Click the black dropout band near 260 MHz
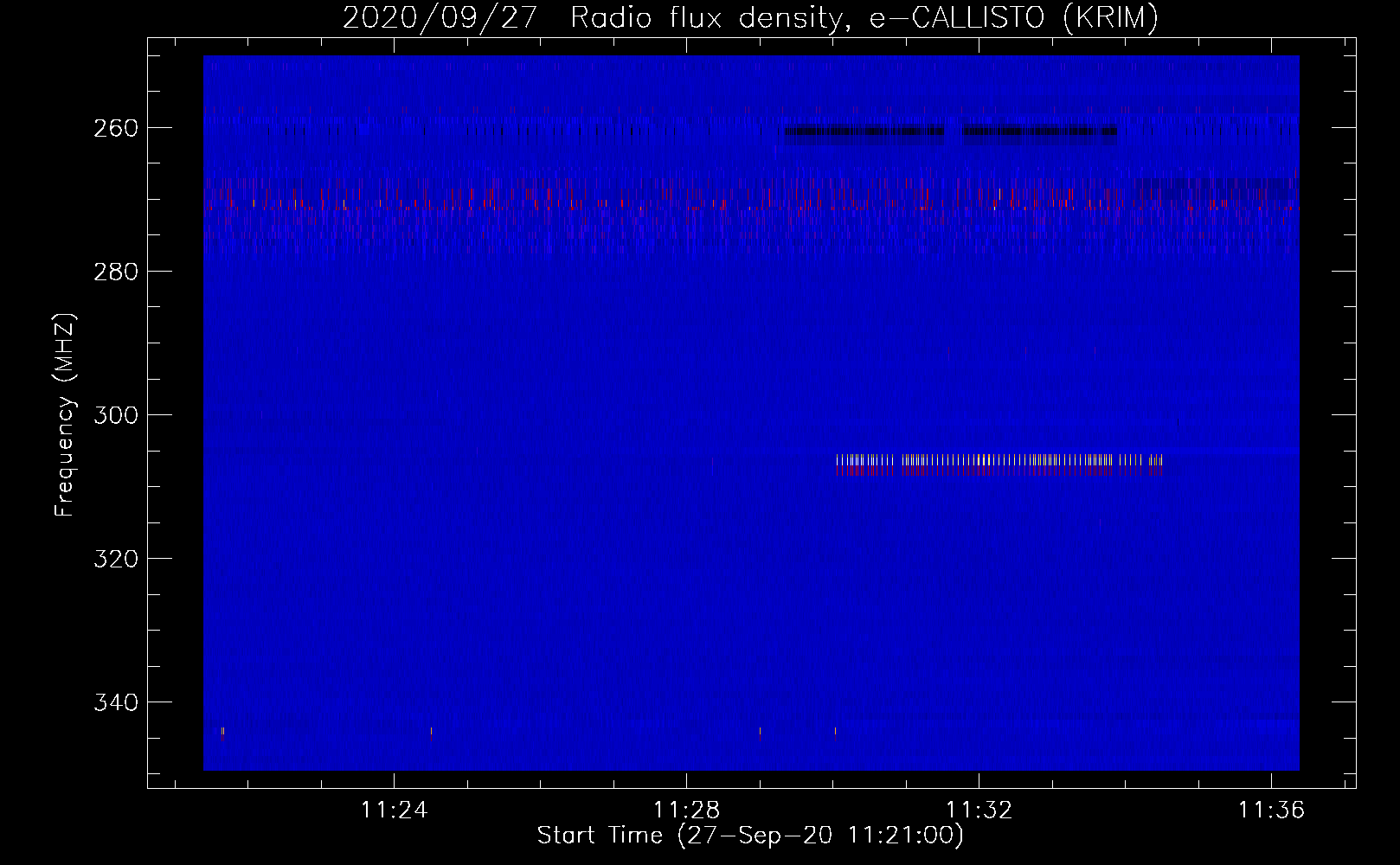Screen dimensions: 1400x865 coord(951,131)
